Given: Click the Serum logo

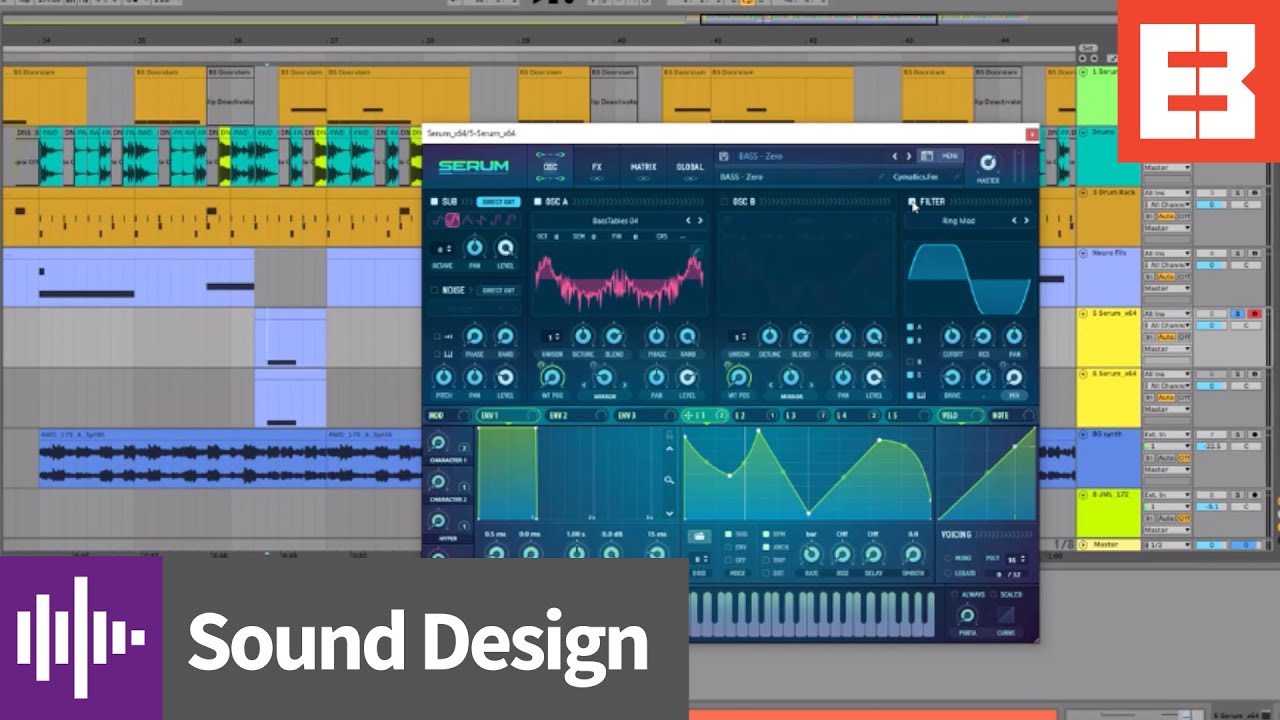Looking at the screenshot, I should [x=474, y=167].
